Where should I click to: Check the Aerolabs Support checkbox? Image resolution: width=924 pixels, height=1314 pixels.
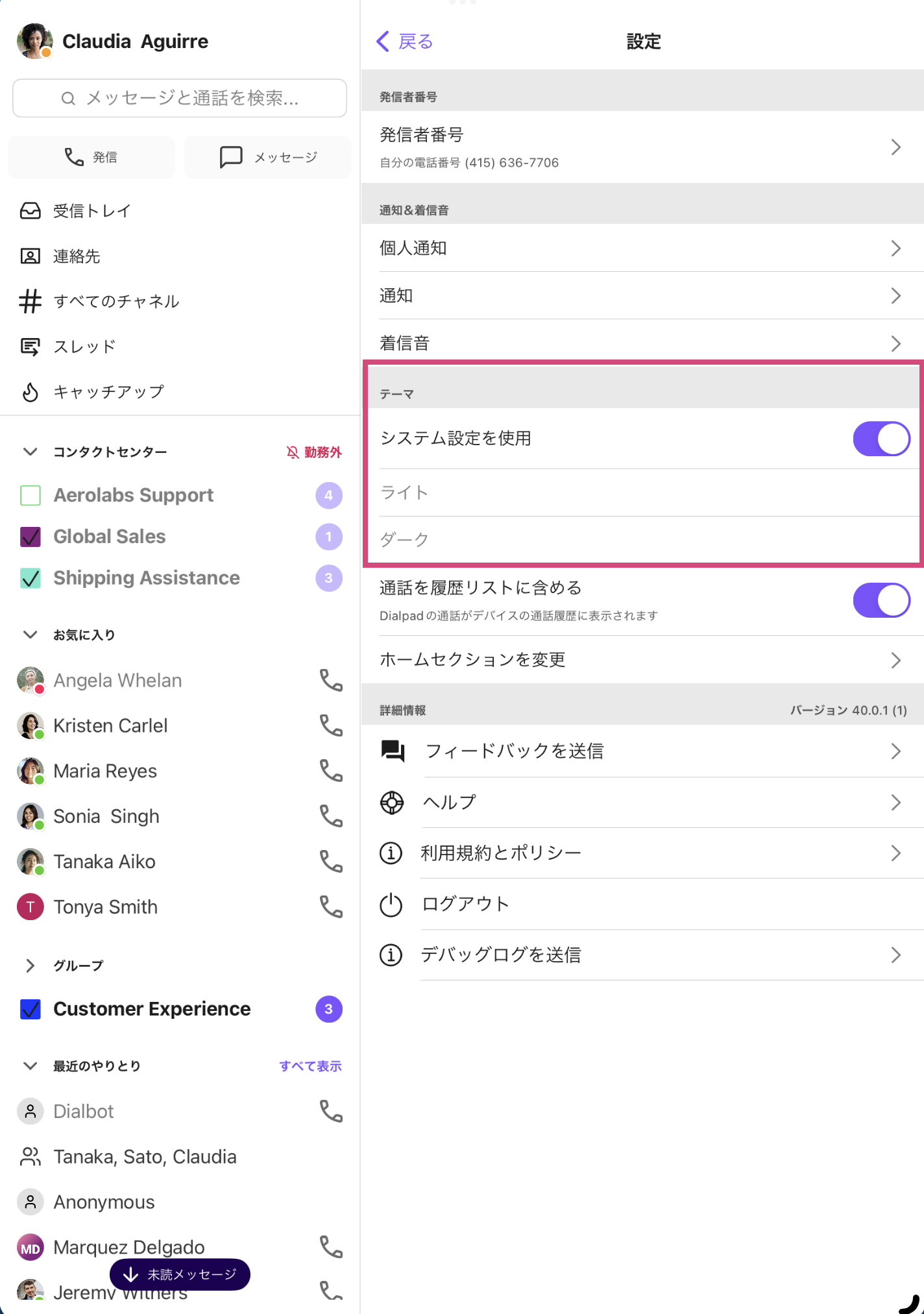[30, 495]
